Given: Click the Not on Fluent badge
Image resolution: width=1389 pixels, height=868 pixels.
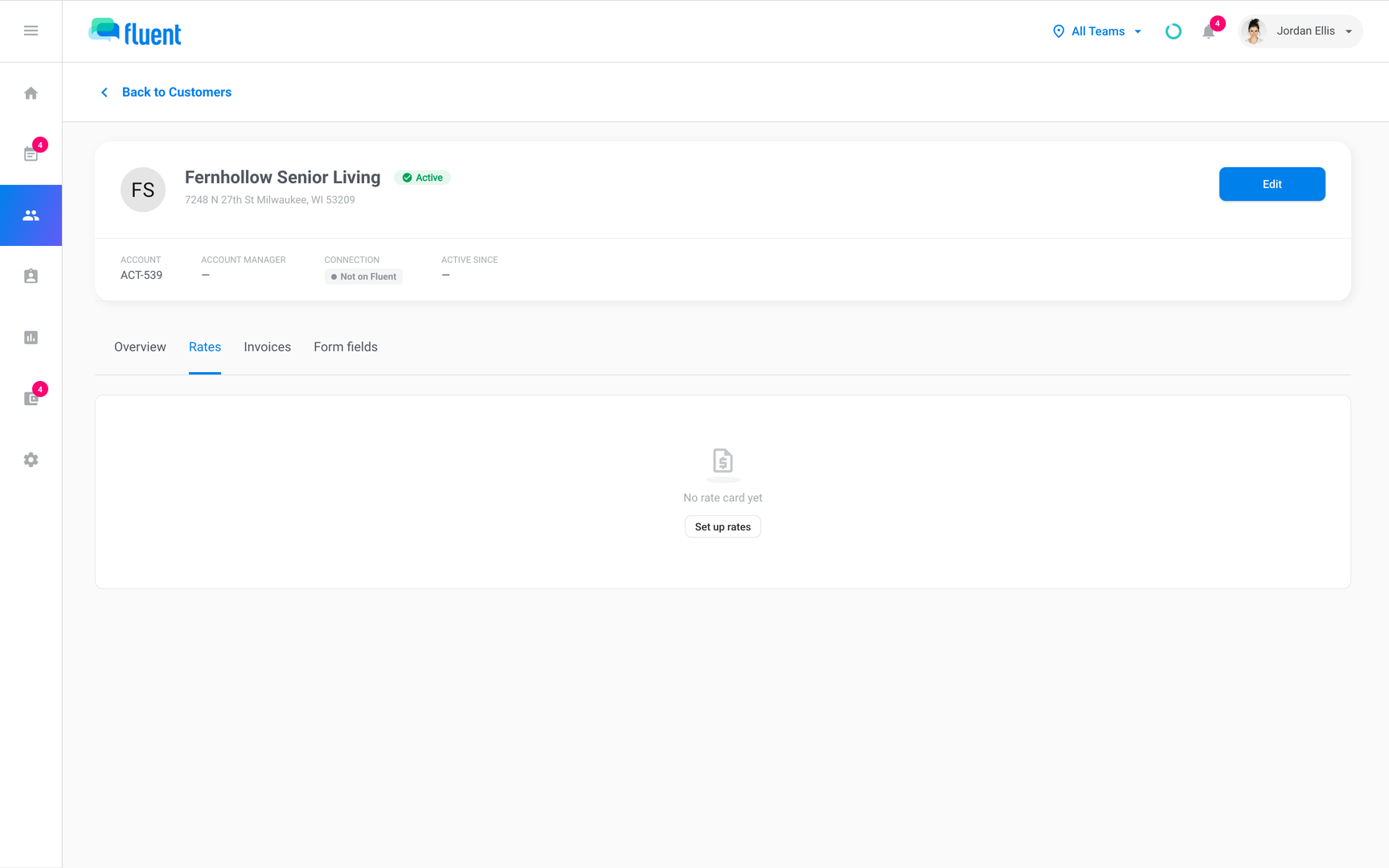Looking at the screenshot, I should [363, 276].
